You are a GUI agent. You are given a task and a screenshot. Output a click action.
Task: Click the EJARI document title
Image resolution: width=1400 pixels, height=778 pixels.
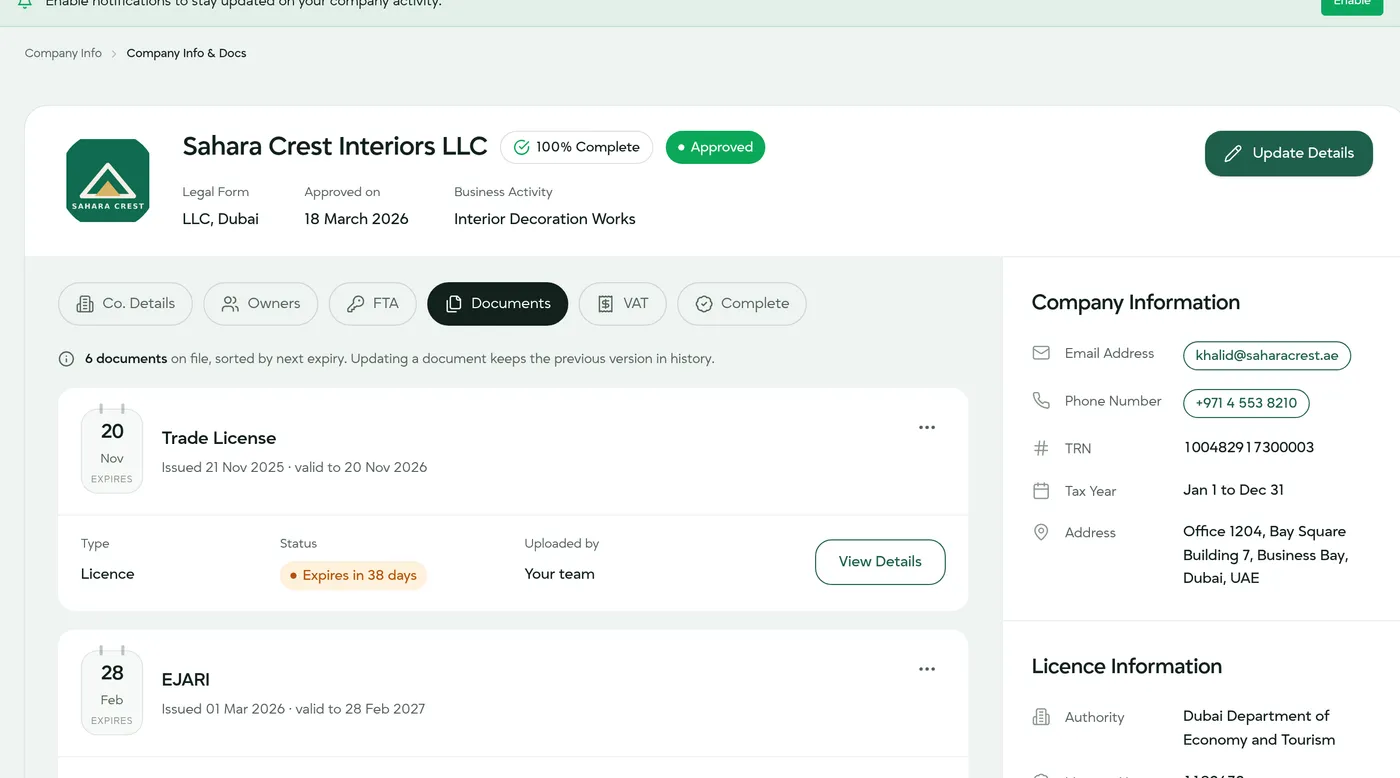(x=186, y=680)
